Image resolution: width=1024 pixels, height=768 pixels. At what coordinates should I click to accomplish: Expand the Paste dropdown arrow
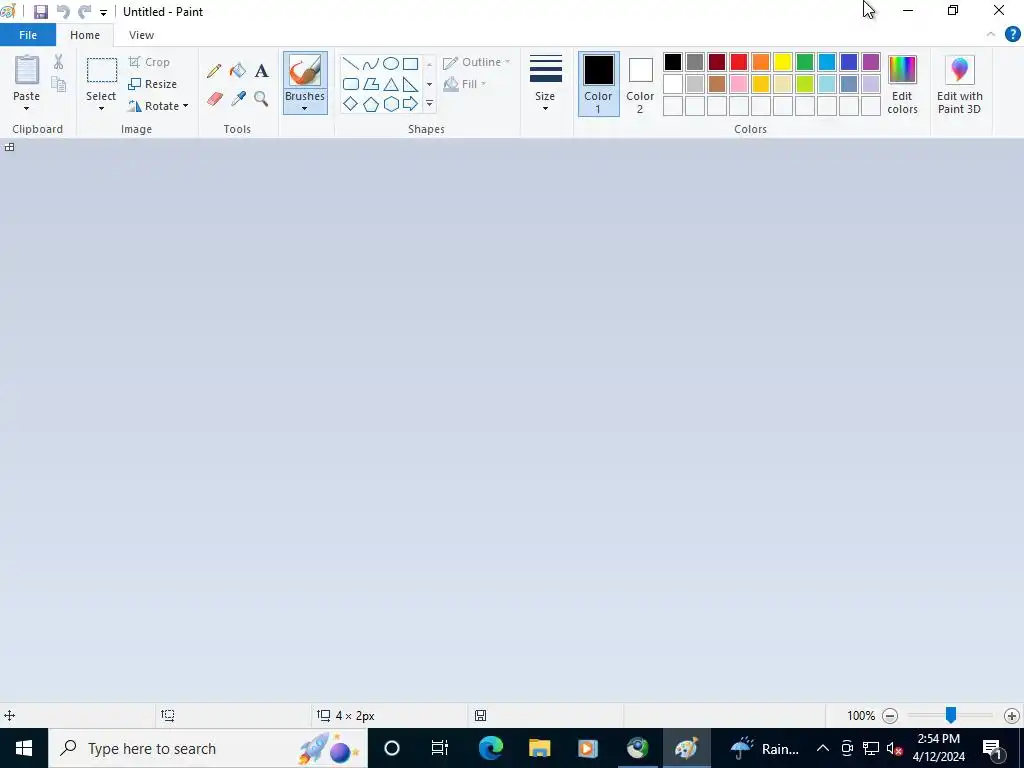26,108
